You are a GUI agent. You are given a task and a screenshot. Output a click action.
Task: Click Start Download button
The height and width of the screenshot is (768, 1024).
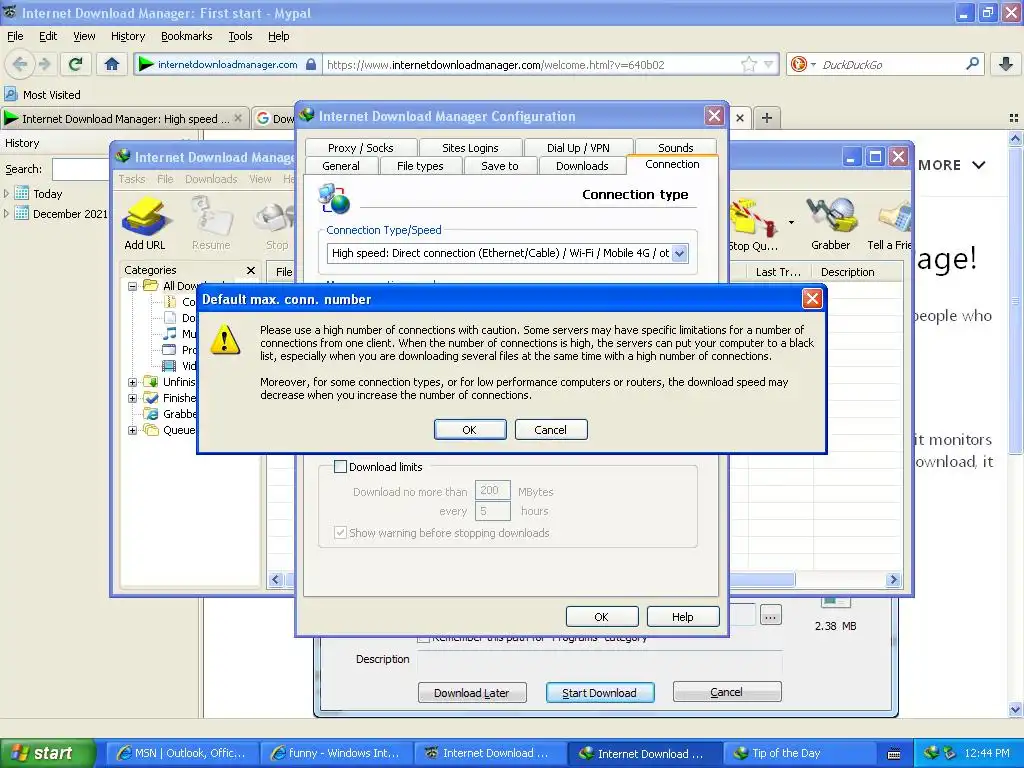[600, 693]
